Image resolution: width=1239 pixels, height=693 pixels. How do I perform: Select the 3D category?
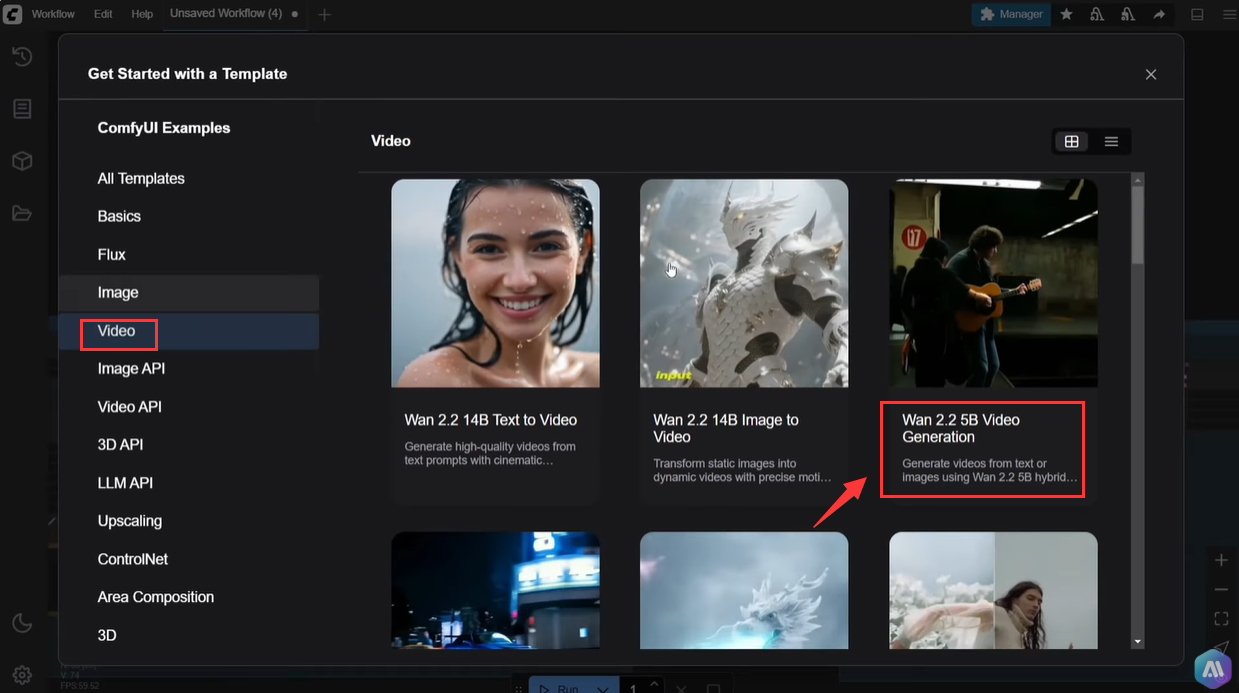tap(189, 635)
